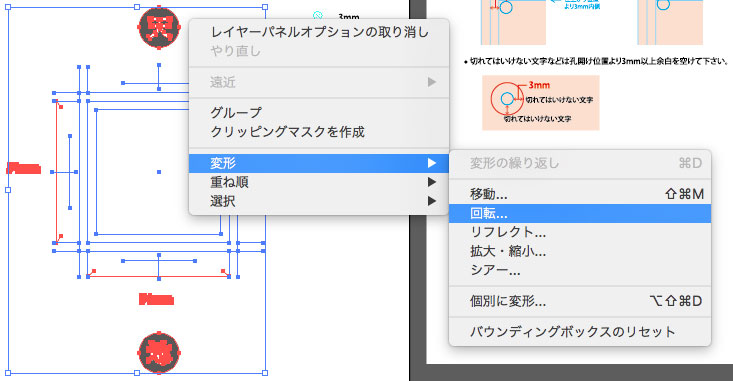The width and height of the screenshot is (733, 381).
Task: Select 拡大・縮小... transform option
Action: pyautogui.click(x=580, y=251)
